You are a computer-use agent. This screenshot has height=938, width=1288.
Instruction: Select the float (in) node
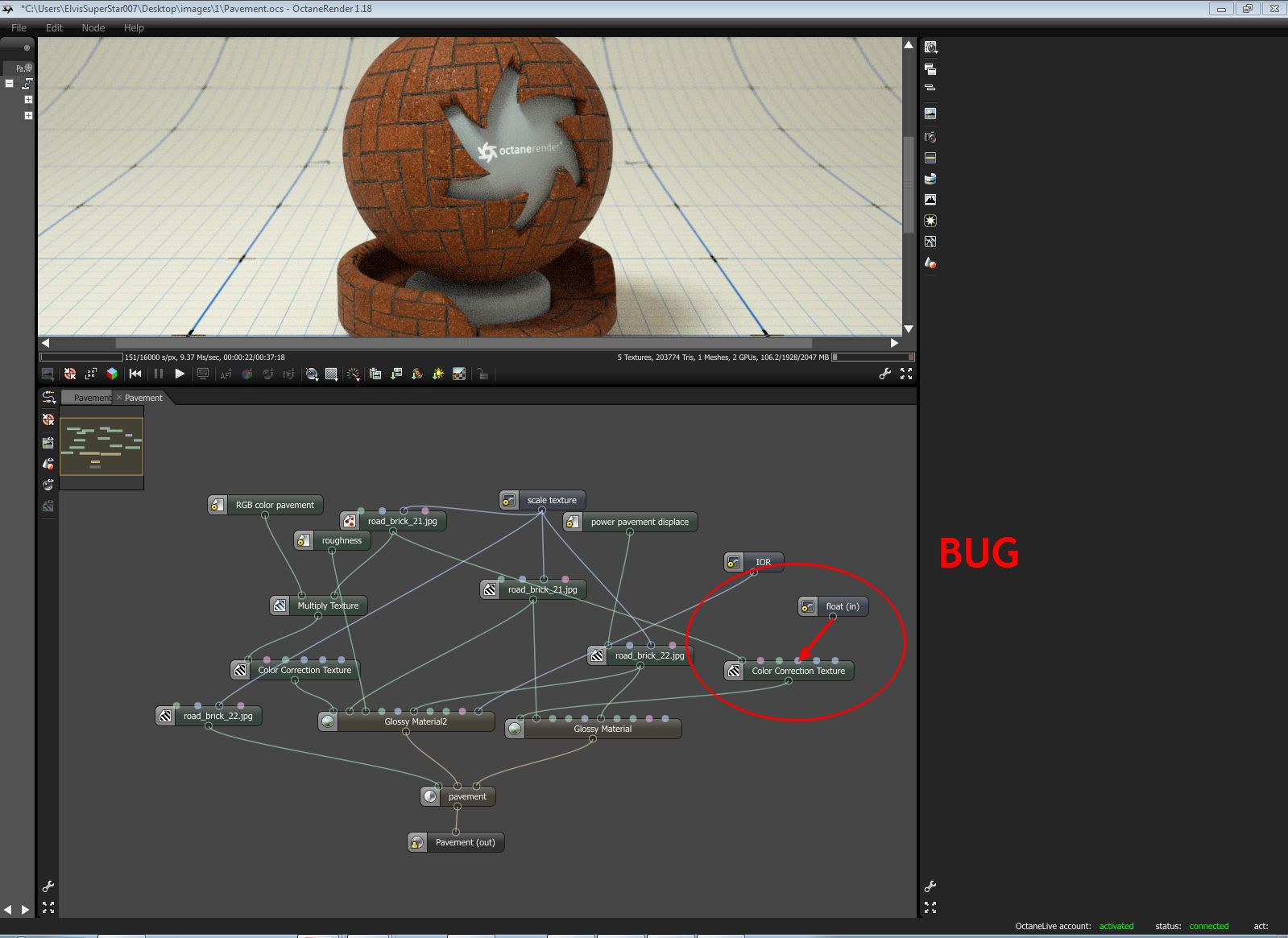pyautogui.click(x=833, y=606)
